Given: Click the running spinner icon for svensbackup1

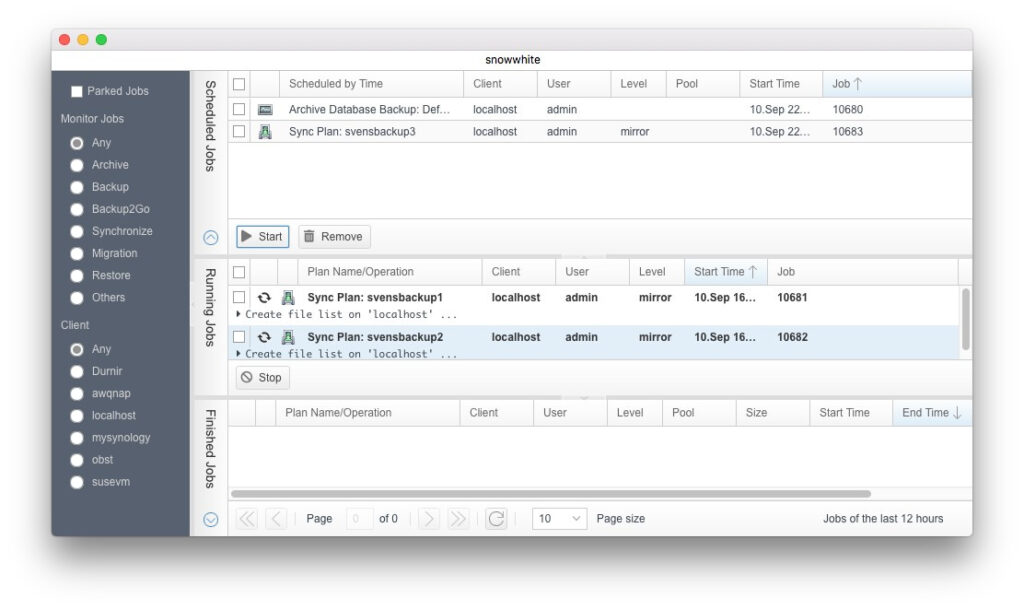Looking at the screenshot, I should 264,298.
